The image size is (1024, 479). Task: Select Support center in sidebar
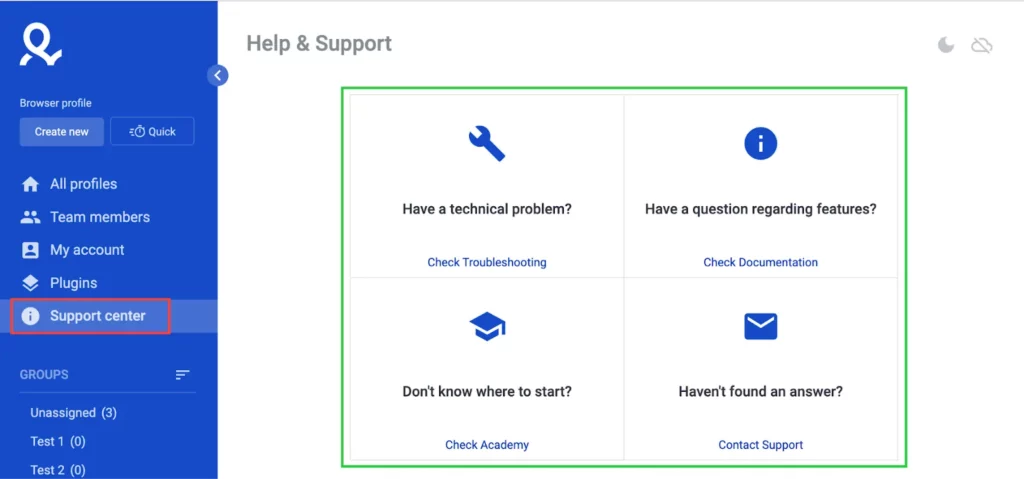click(x=97, y=316)
